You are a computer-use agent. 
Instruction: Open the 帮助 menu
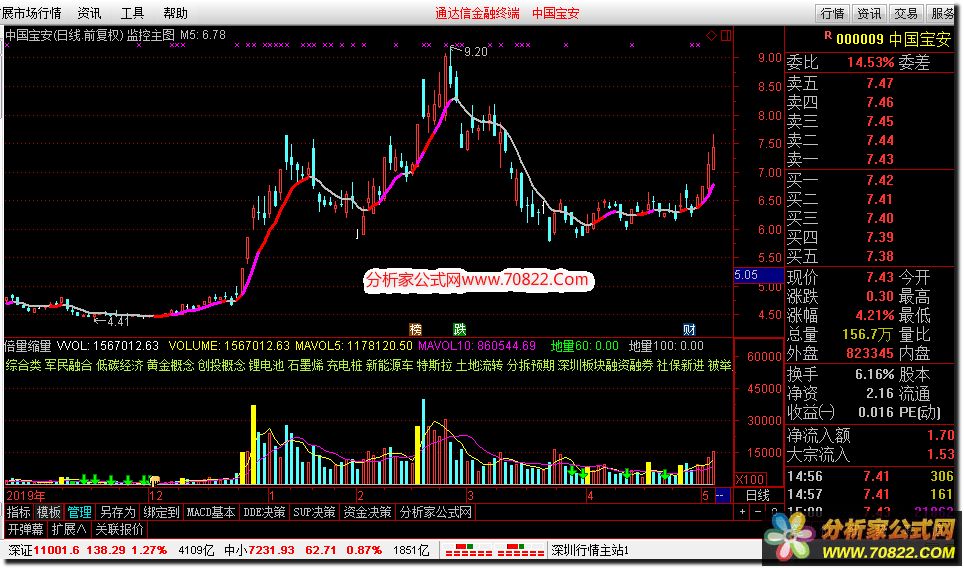[x=175, y=13]
